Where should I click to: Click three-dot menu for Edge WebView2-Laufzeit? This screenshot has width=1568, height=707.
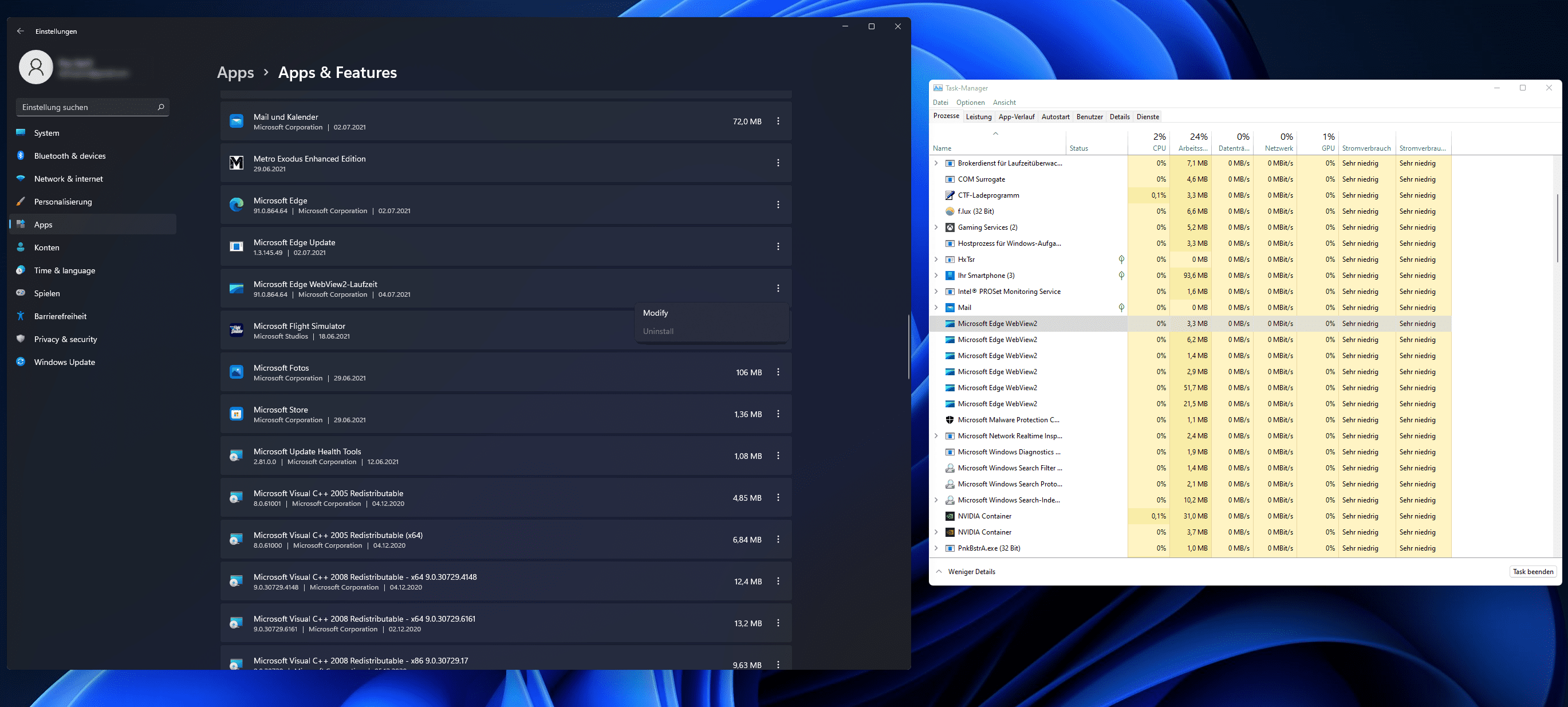[x=778, y=289]
